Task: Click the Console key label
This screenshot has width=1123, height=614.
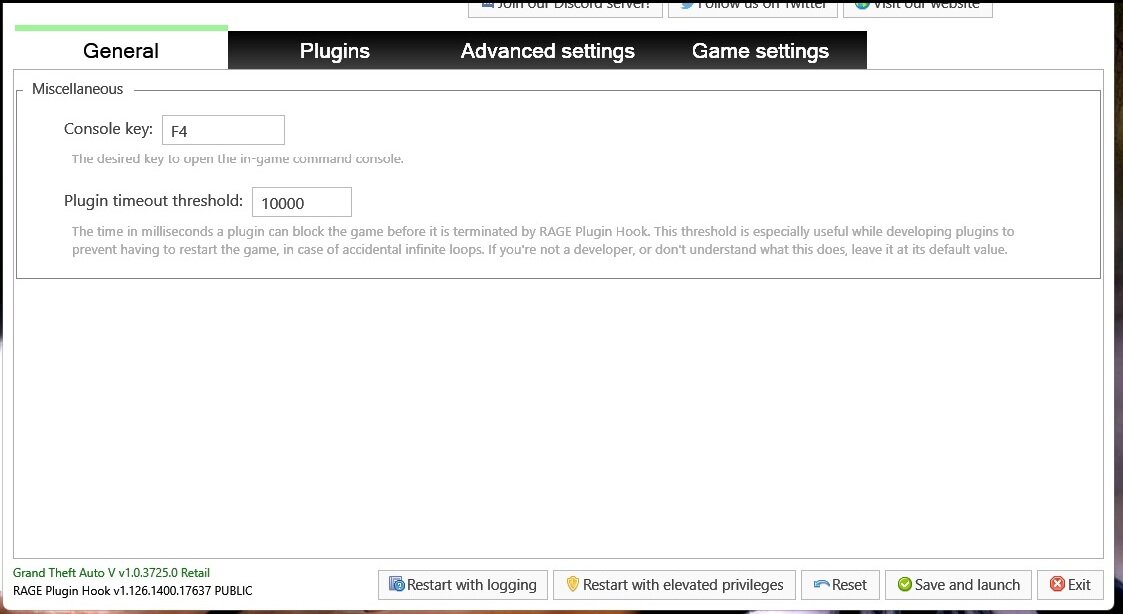Action: pos(108,129)
